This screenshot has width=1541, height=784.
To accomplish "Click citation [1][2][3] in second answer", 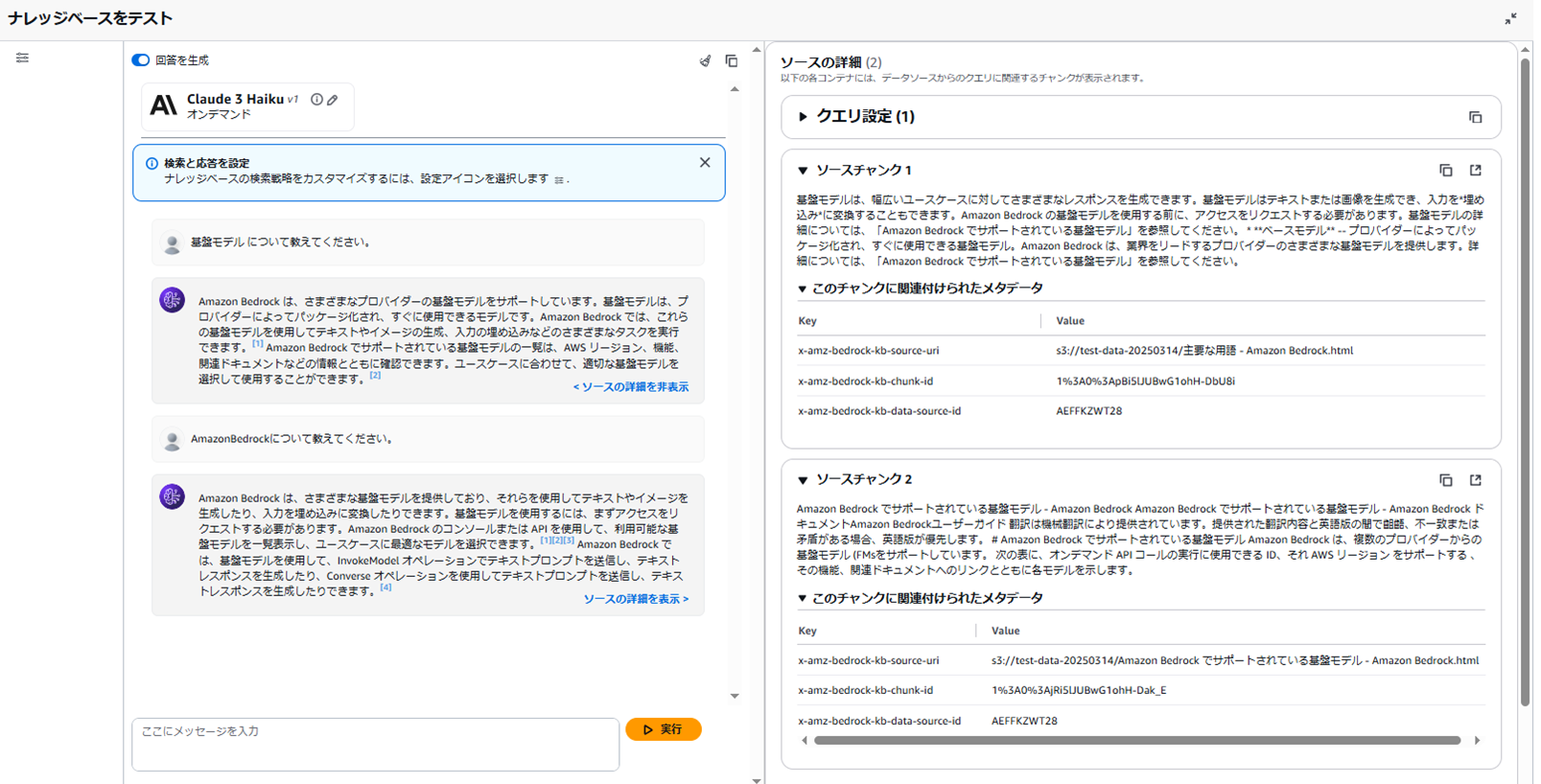I will (x=557, y=541).
